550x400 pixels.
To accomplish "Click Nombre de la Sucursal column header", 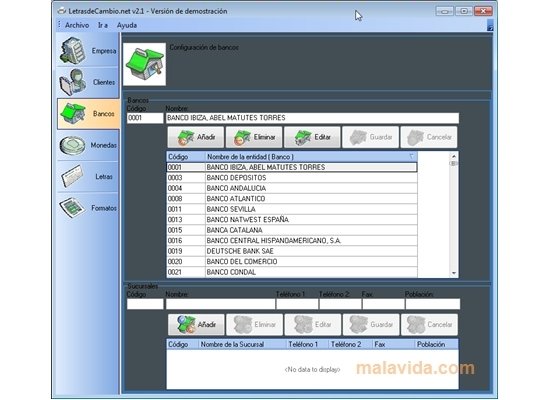I will pos(242,344).
